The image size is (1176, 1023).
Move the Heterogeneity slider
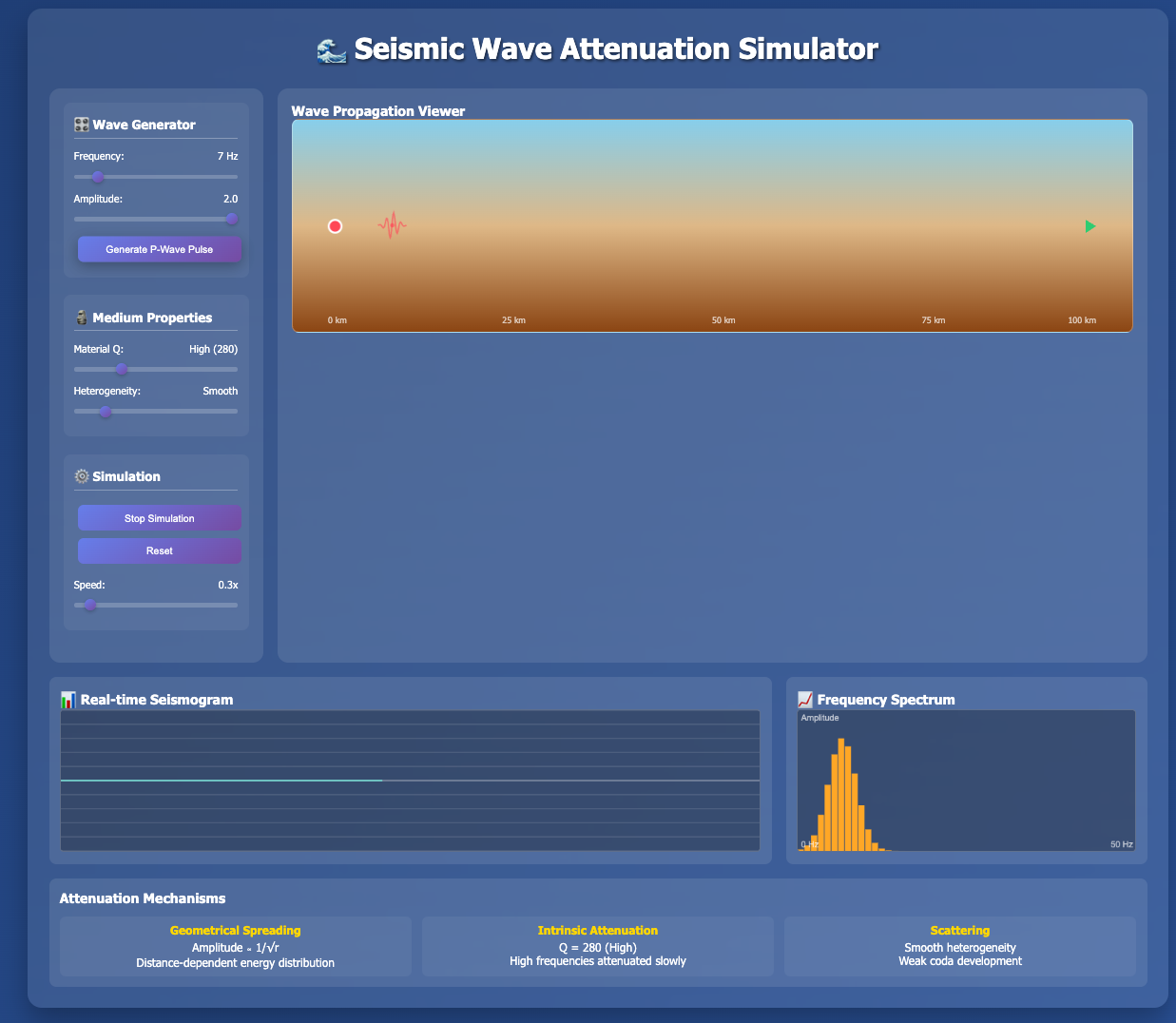click(106, 412)
